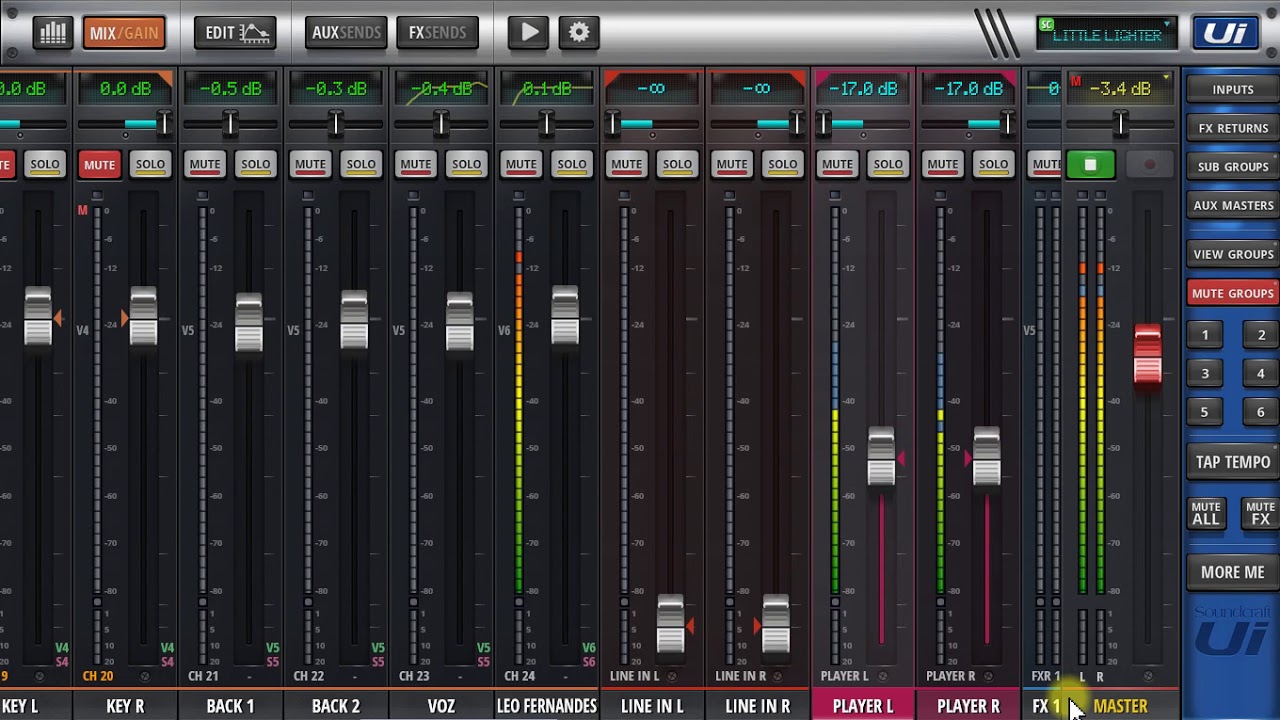
Task: Click the -3.4 dB master level display
Action: click(x=1120, y=89)
